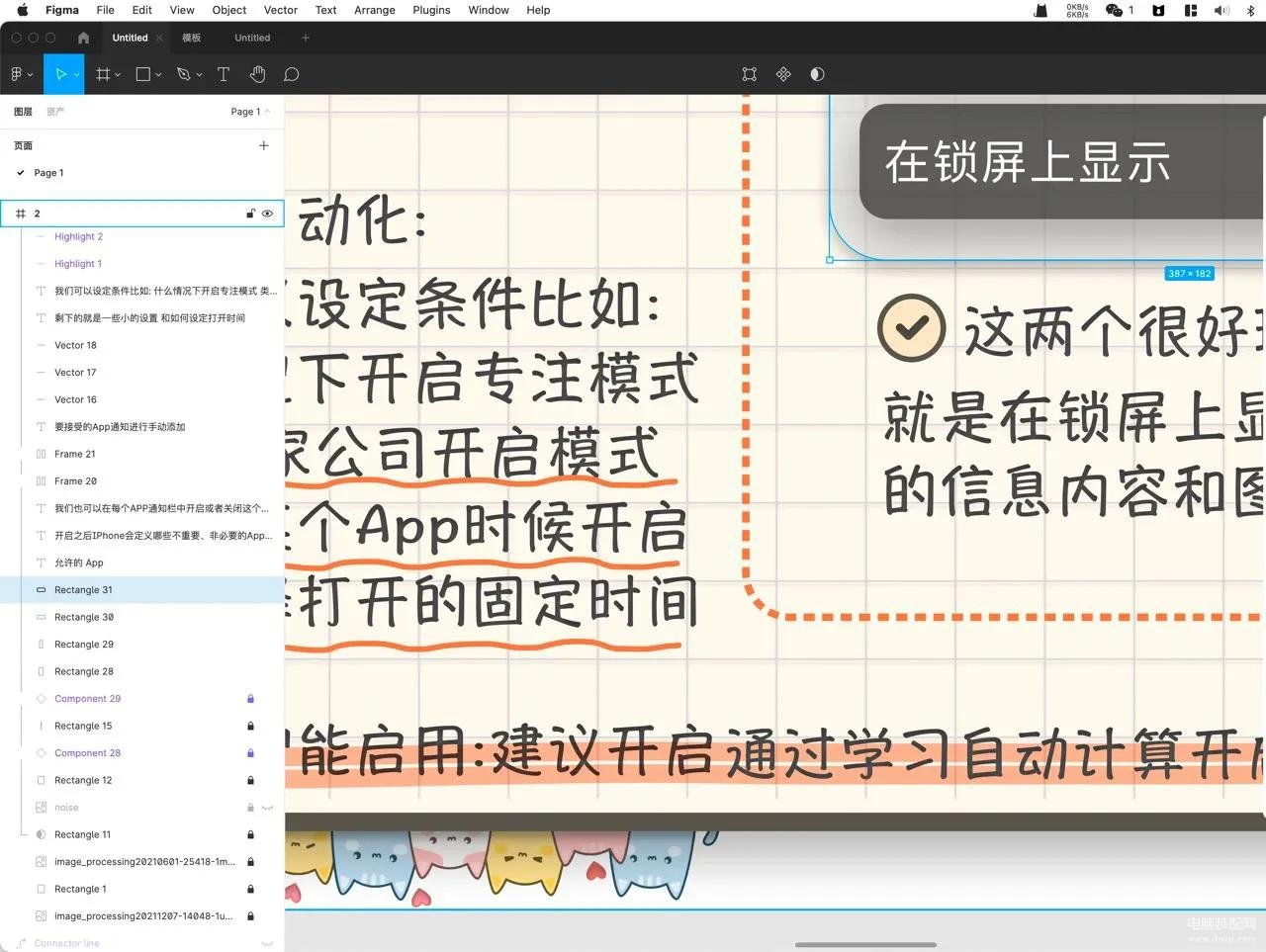Switch to the 资产 assets panel
Image resolution: width=1266 pixels, height=952 pixels.
pyautogui.click(x=55, y=112)
